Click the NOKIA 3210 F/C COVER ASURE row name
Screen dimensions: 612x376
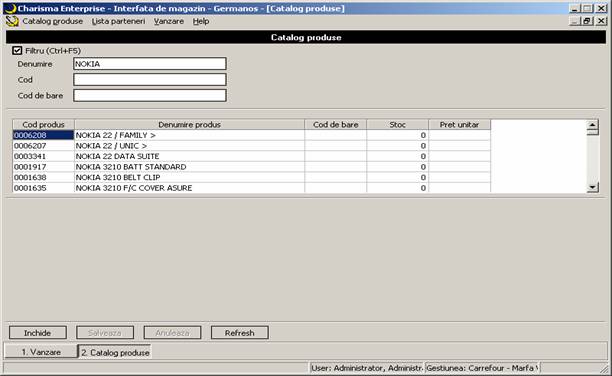coord(134,188)
